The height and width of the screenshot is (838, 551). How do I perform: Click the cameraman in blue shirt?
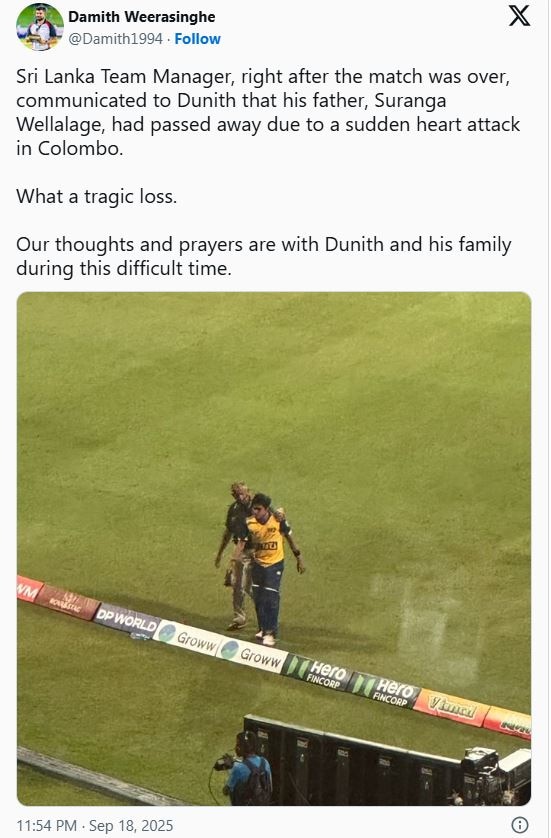coord(247,769)
